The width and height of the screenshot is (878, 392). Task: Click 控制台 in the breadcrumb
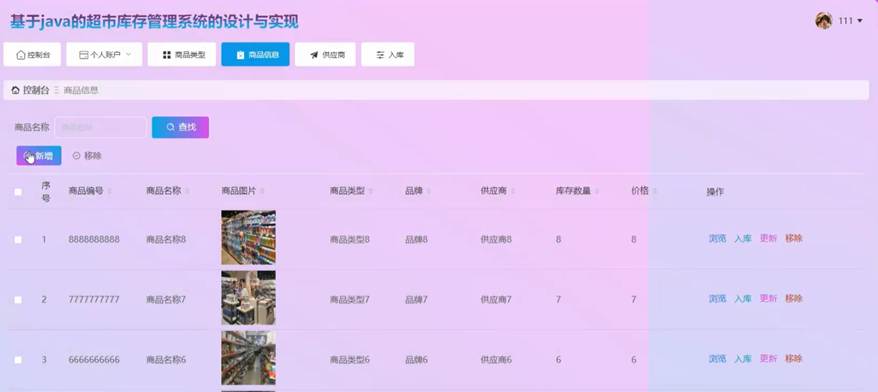click(x=36, y=90)
